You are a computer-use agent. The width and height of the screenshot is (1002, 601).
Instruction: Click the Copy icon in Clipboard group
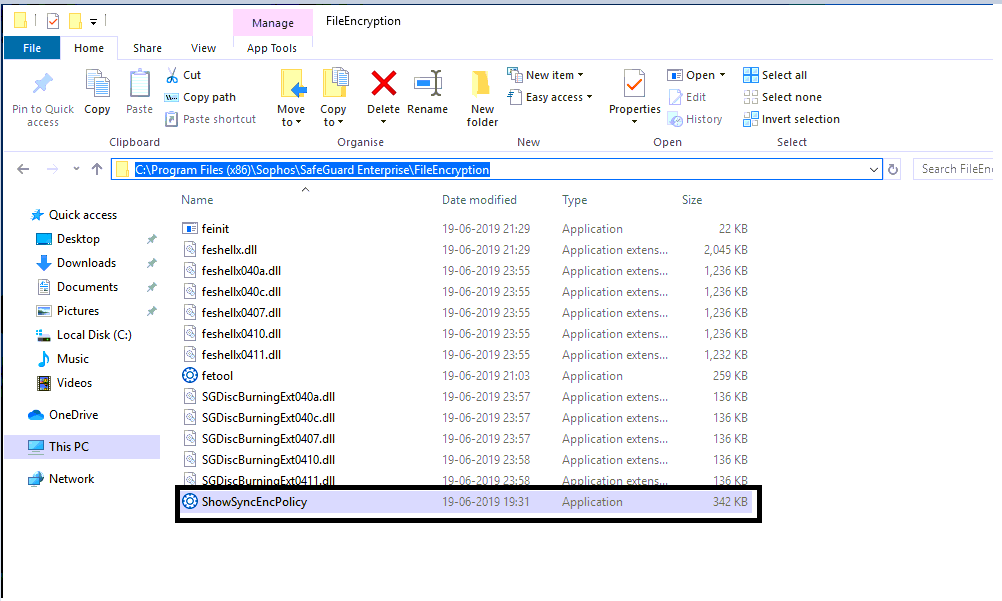97,92
